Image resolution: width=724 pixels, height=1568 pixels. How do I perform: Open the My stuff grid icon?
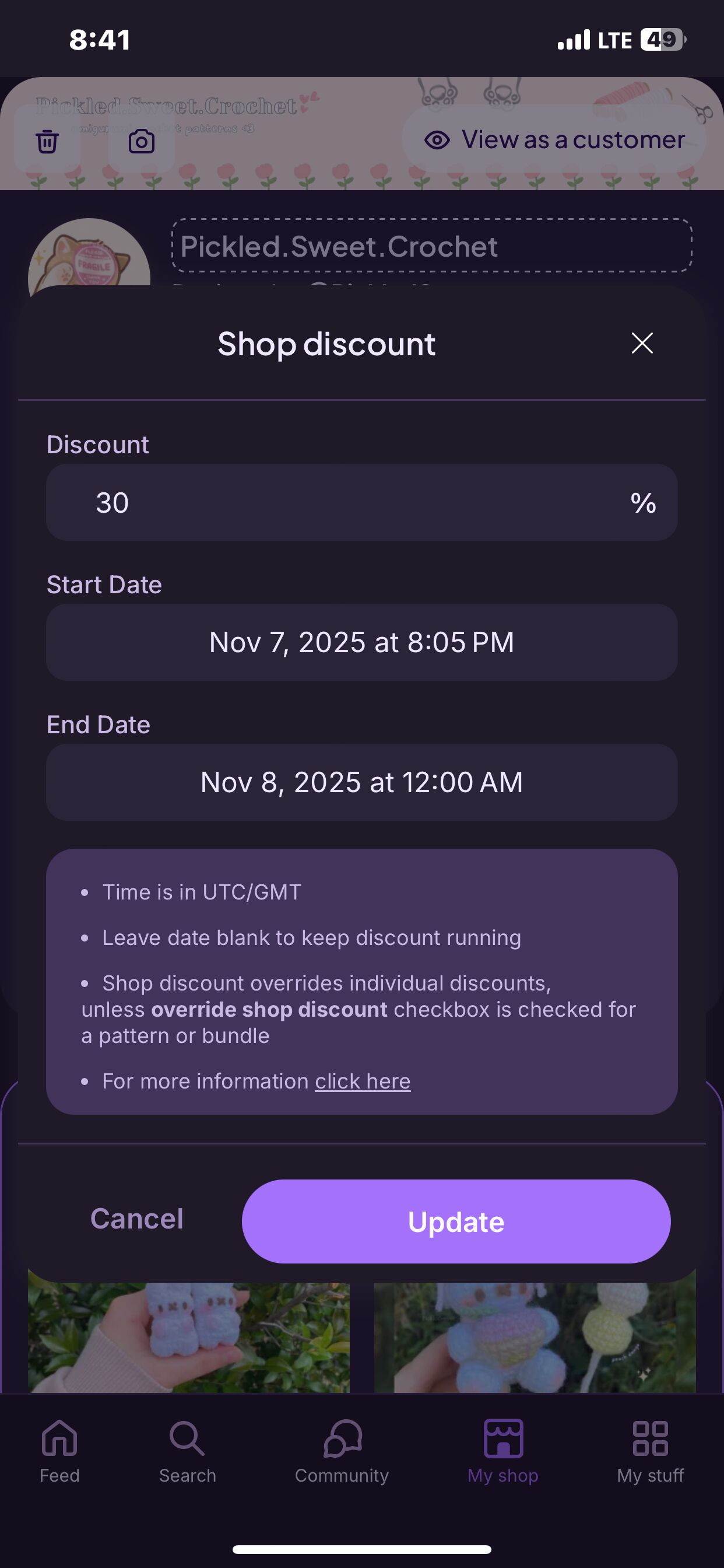tap(651, 1440)
